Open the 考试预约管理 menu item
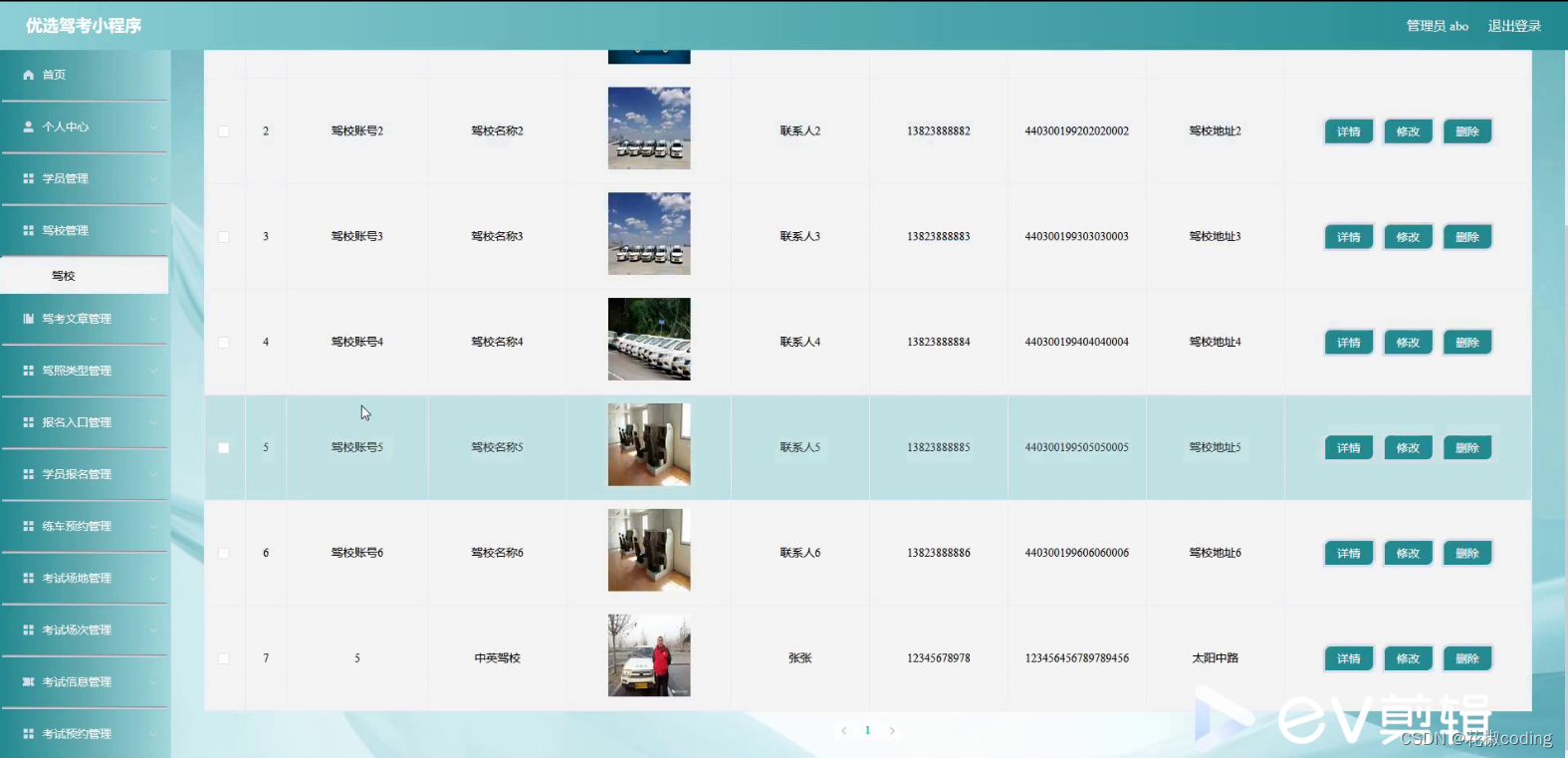 click(x=85, y=733)
